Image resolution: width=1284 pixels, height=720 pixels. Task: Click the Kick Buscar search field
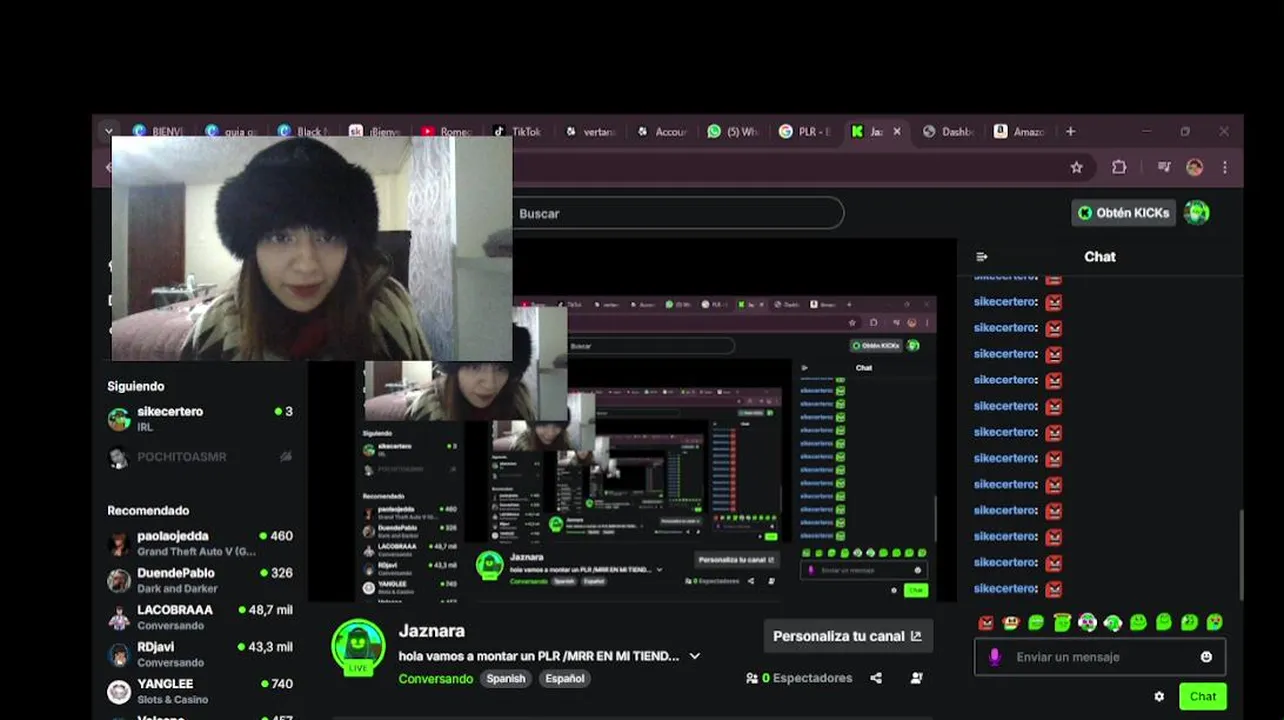tap(677, 213)
